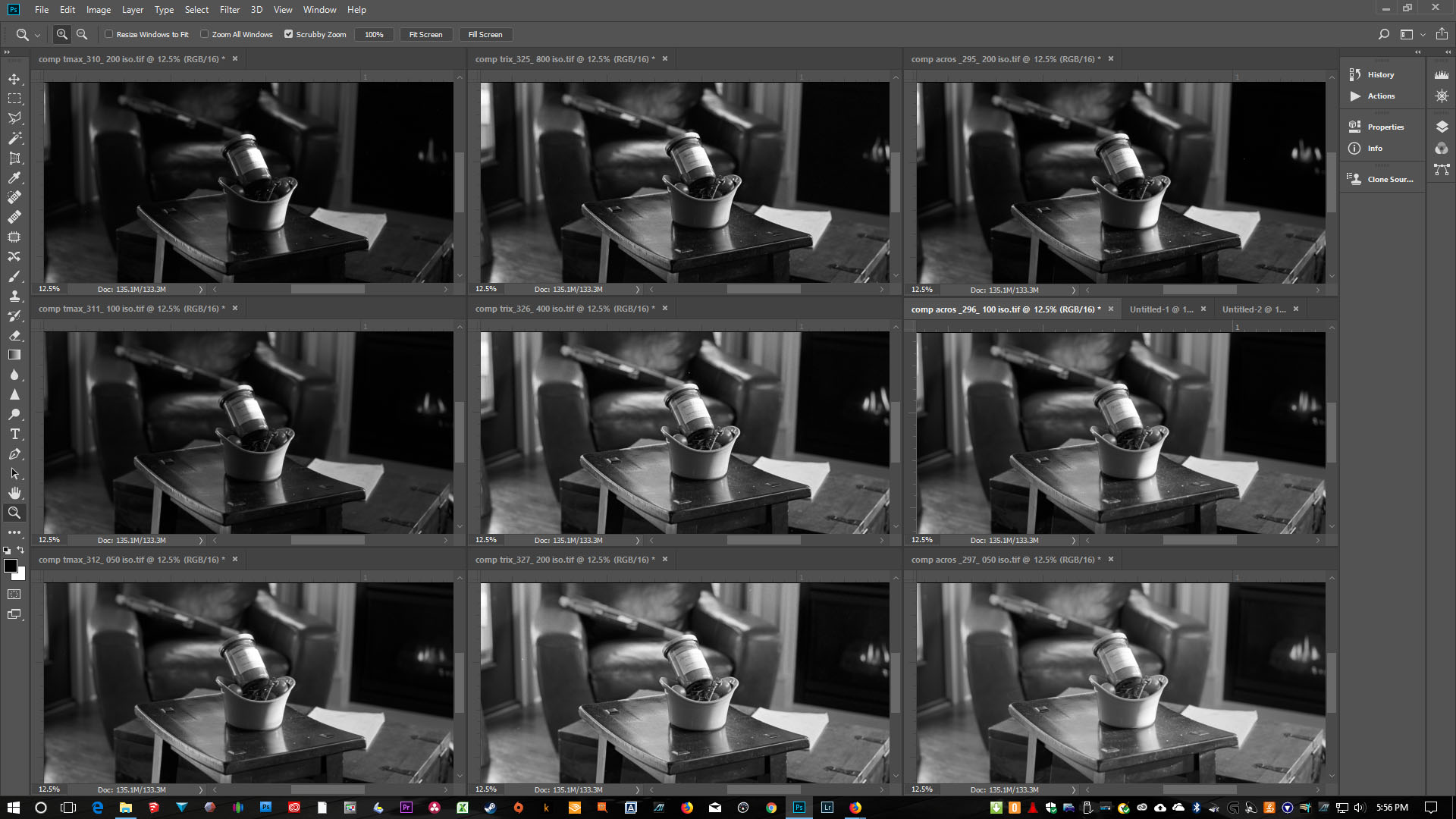
Task: Open the Clone Source panel
Action: click(x=1389, y=179)
